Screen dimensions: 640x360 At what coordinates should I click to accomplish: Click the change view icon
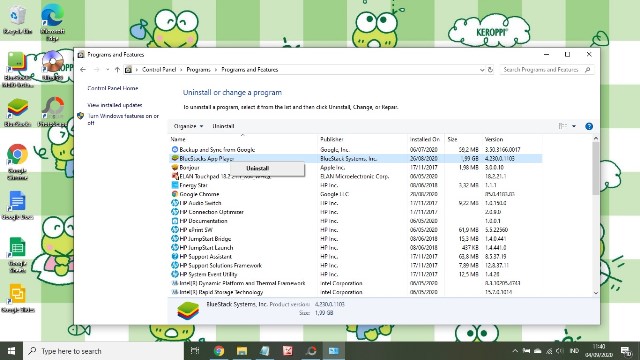click(563, 126)
